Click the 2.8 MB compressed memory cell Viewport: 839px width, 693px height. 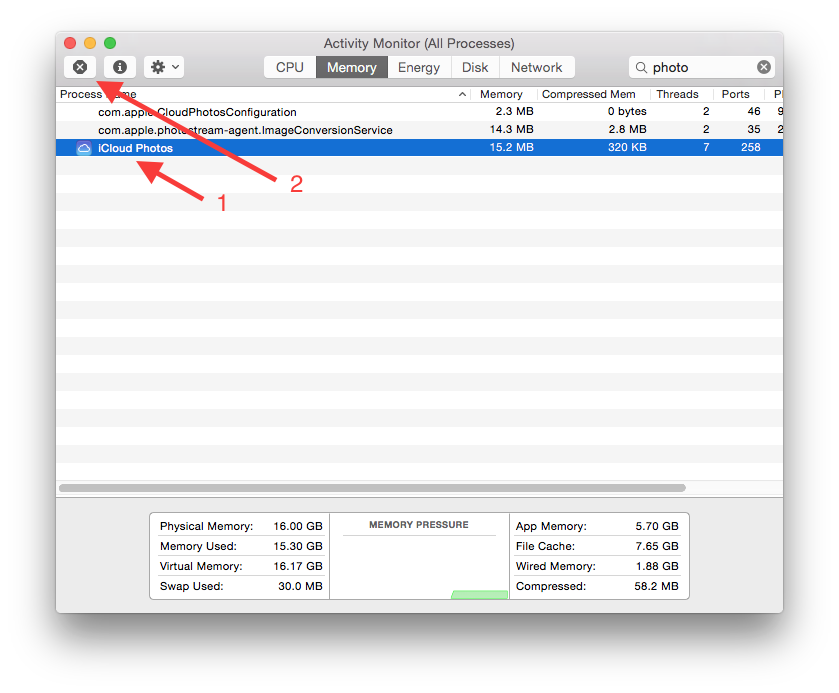(627, 130)
